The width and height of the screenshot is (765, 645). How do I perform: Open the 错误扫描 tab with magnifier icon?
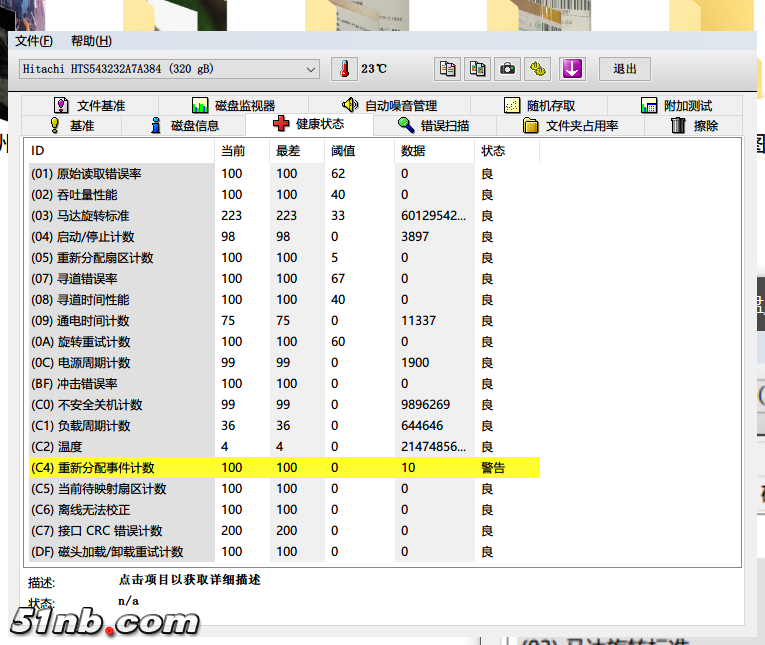pyautogui.click(x=433, y=125)
